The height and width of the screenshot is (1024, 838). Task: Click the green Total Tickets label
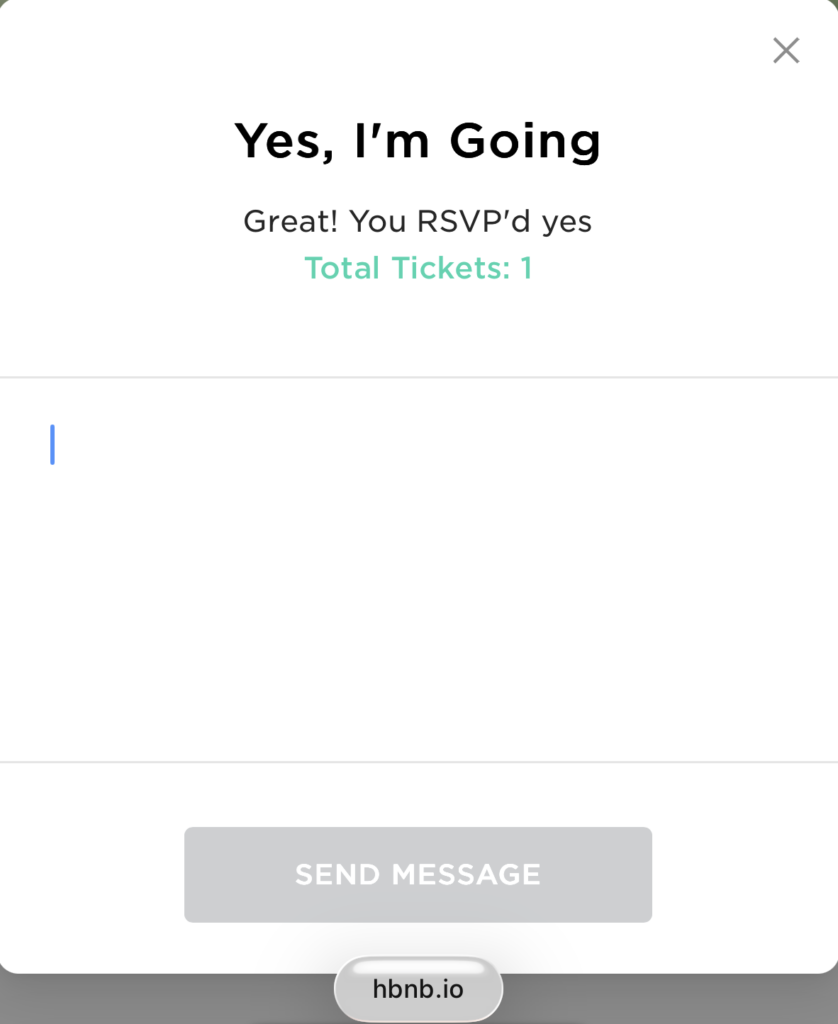pyautogui.click(x=406, y=268)
